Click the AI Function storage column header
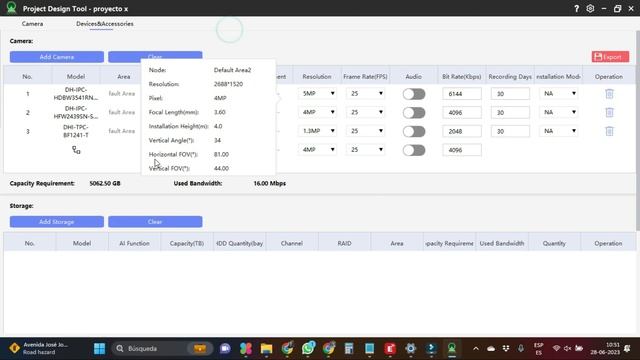This screenshot has width=640, height=360. pos(134,243)
